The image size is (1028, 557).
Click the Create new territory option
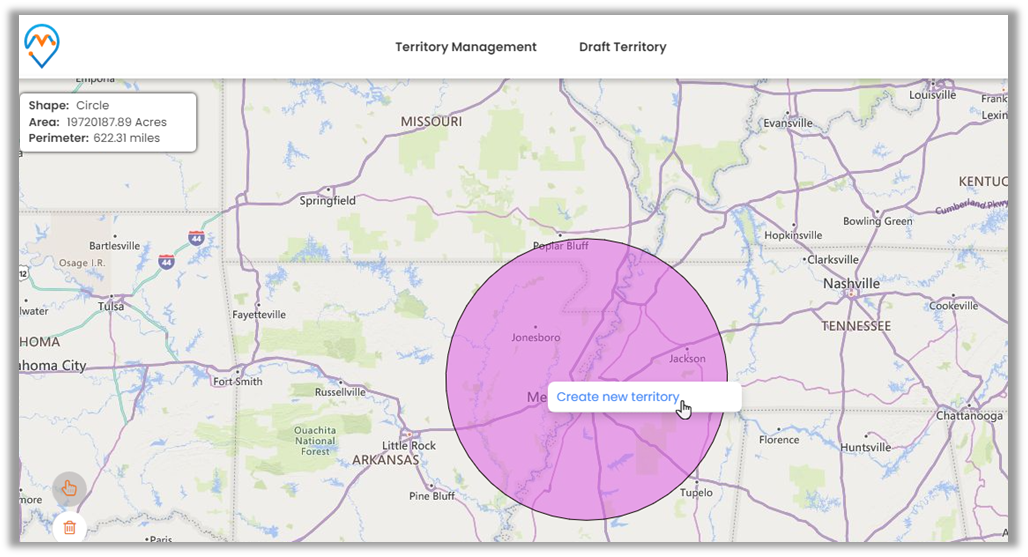pos(617,397)
